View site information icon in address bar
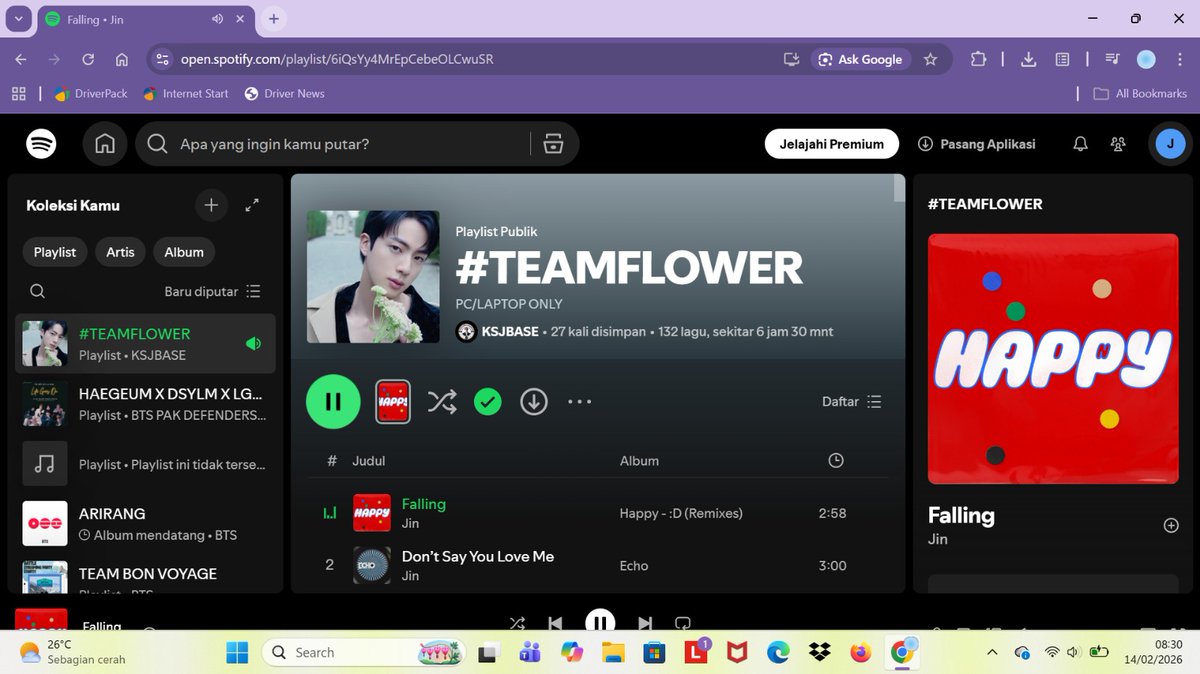The width and height of the screenshot is (1200, 674). point(162,59)
